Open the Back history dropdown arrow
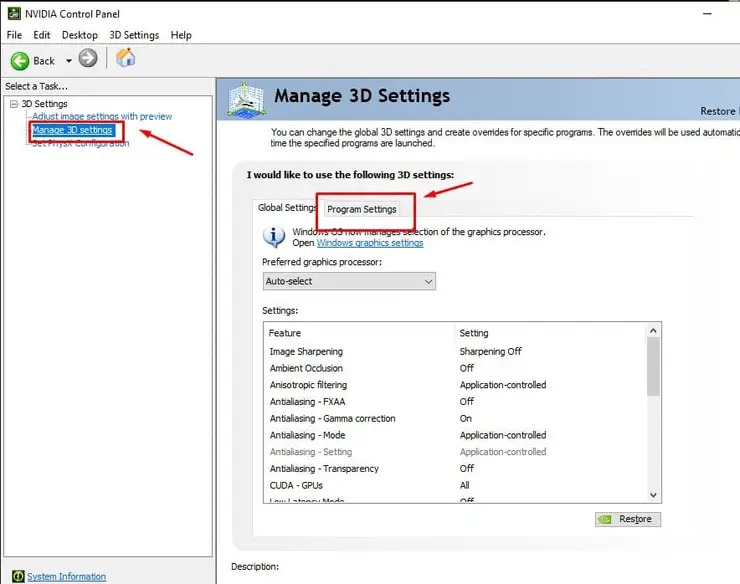The height and width of the screenshot is (584, 740). tap(69, 61)
